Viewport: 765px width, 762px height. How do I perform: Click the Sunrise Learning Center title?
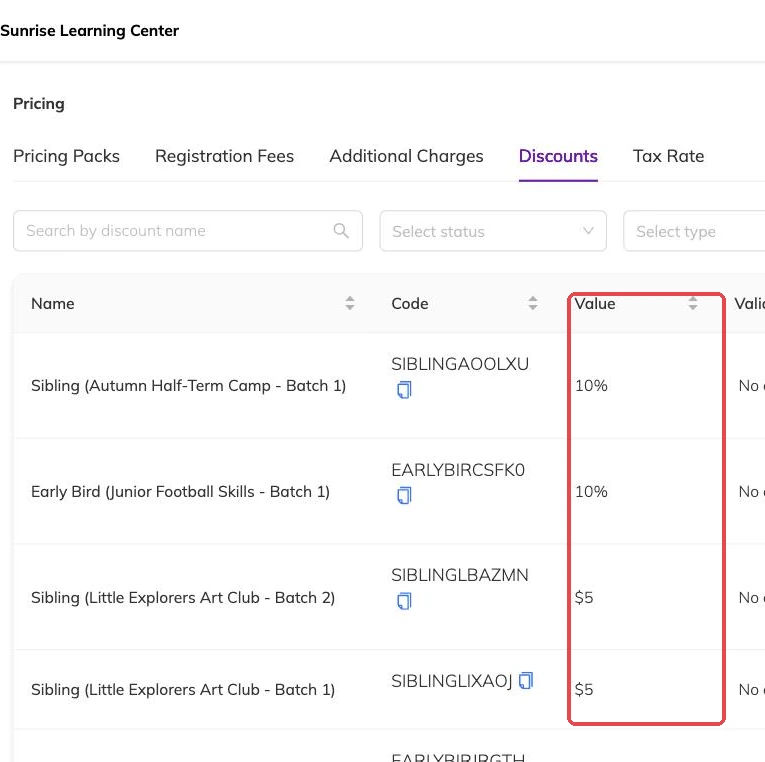[89, 31]
